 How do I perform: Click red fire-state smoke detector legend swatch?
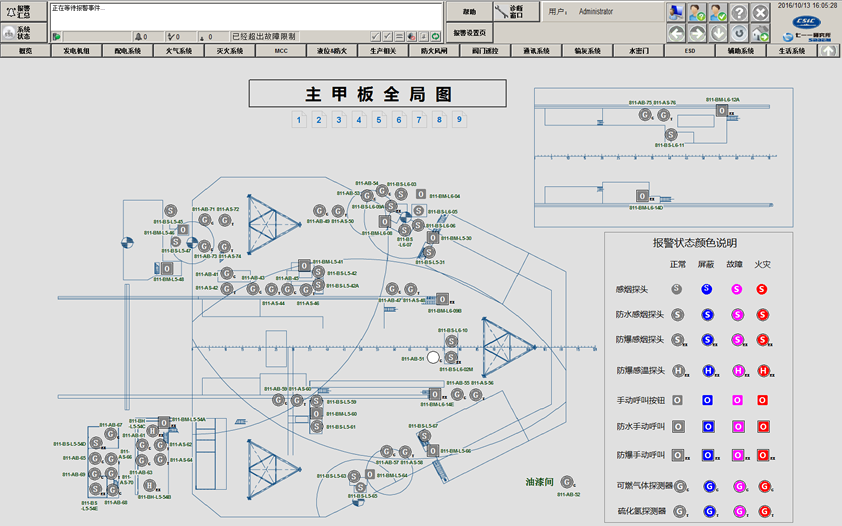tap(762, 289)
